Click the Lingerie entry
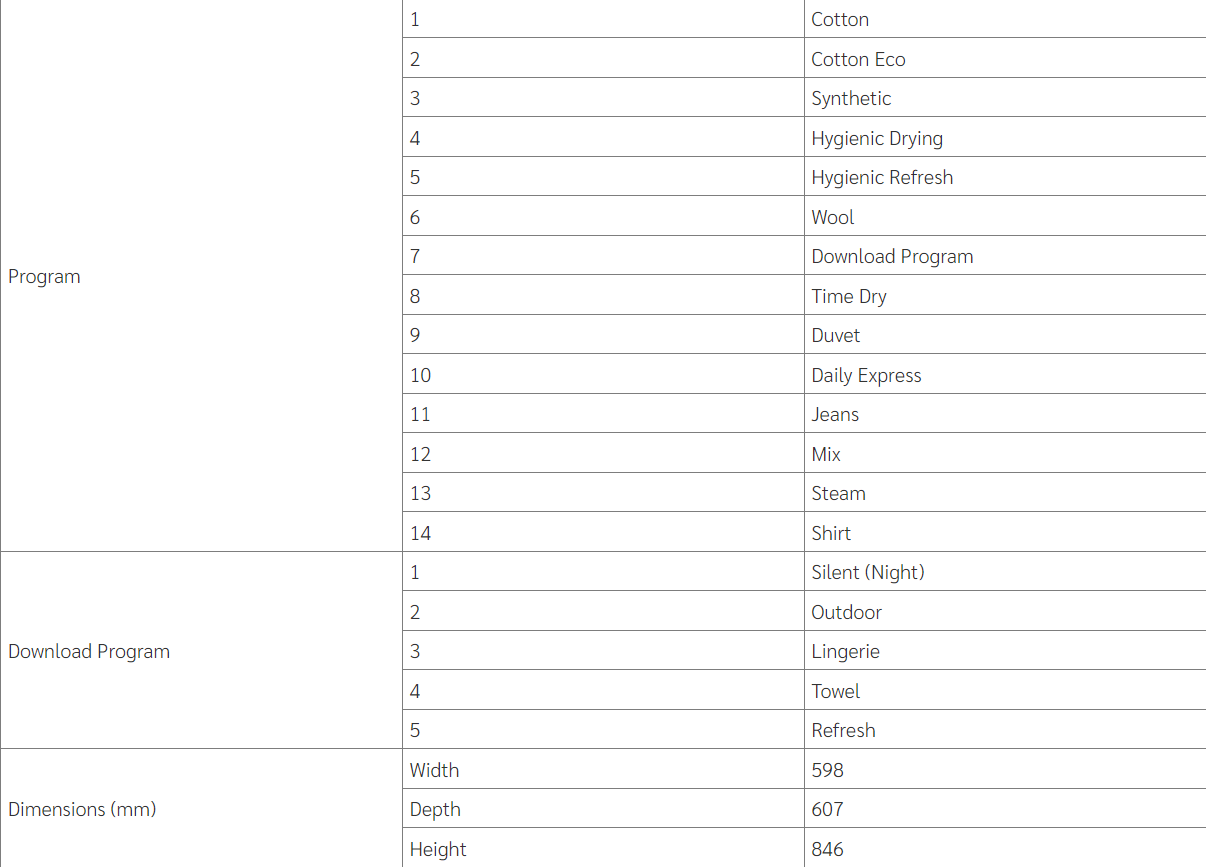 [x=845, y=651]
